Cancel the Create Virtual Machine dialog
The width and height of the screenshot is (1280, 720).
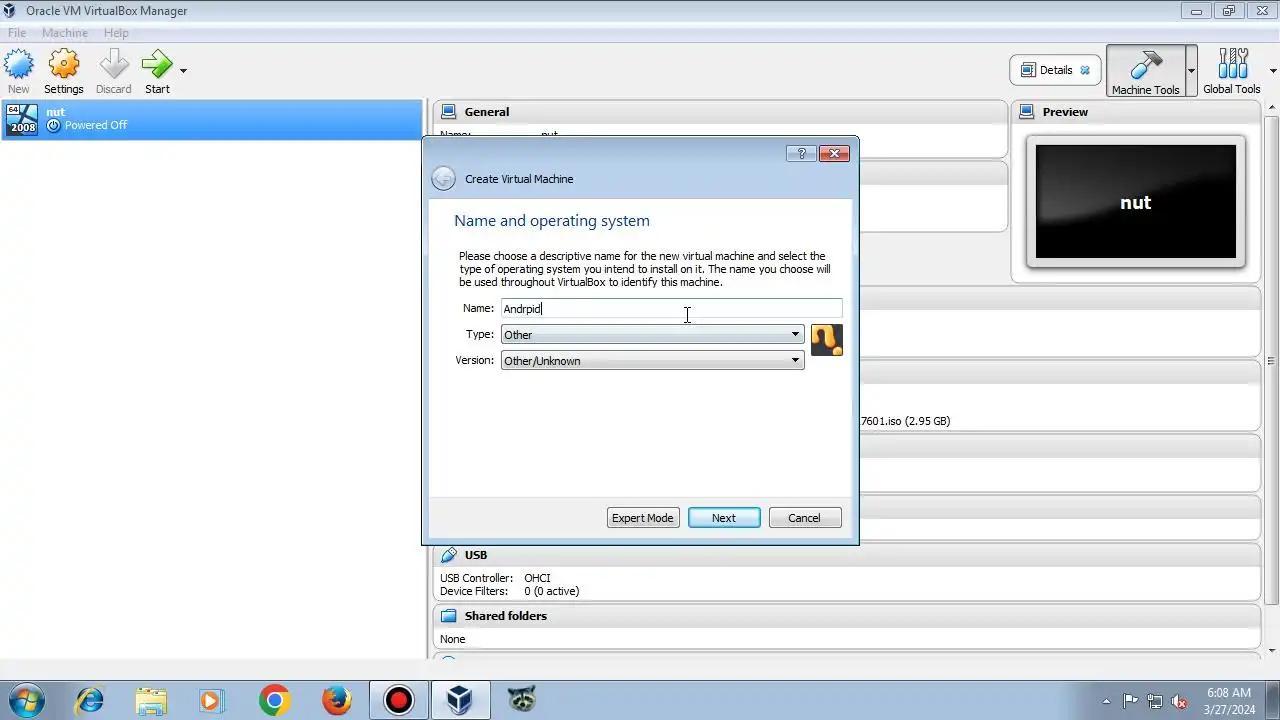tap(805, 518)
